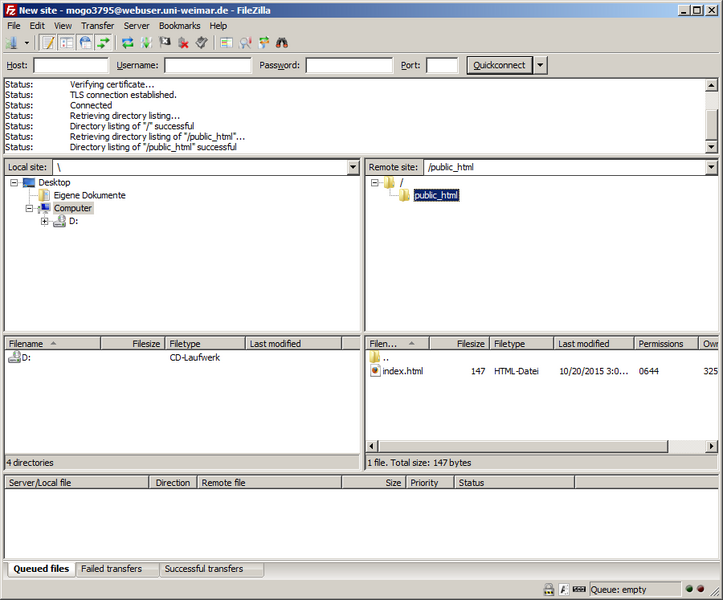Image resolution: width=723 pixels, height=600 pixels.
Task: Open the Site Manager icon
Action: point(12,43)
